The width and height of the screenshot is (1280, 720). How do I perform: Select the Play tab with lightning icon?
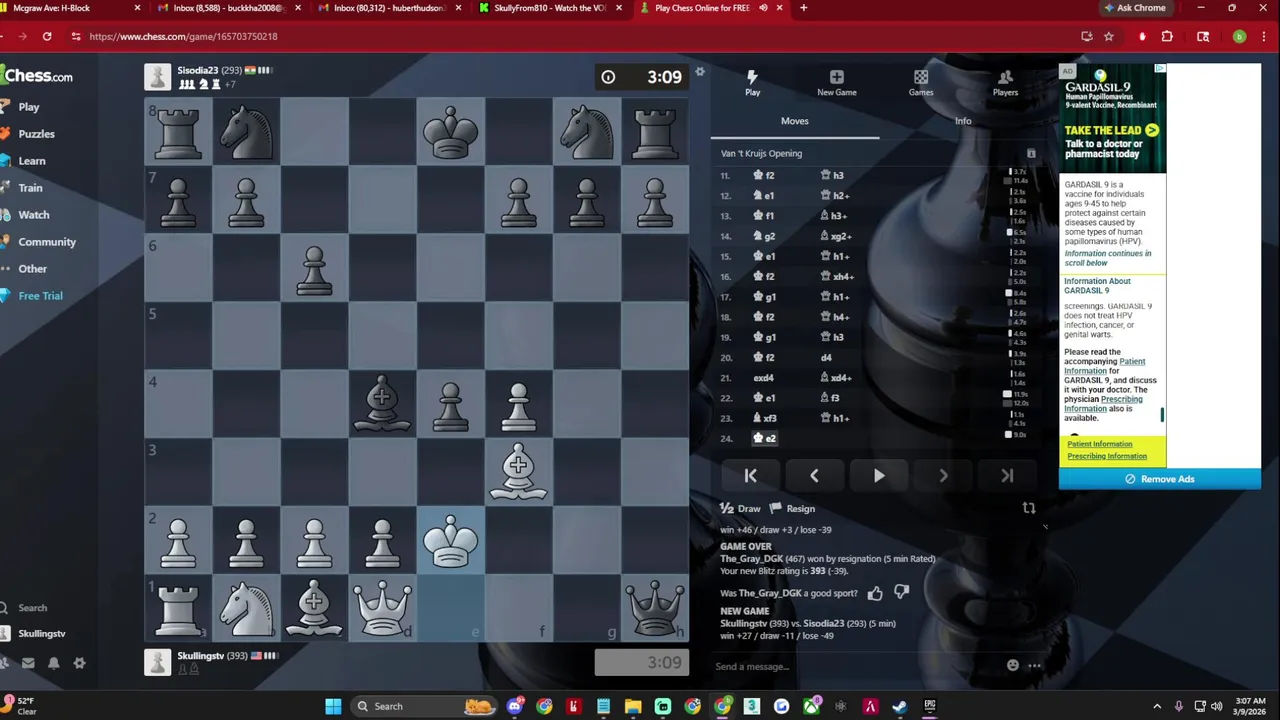[752, 83]
